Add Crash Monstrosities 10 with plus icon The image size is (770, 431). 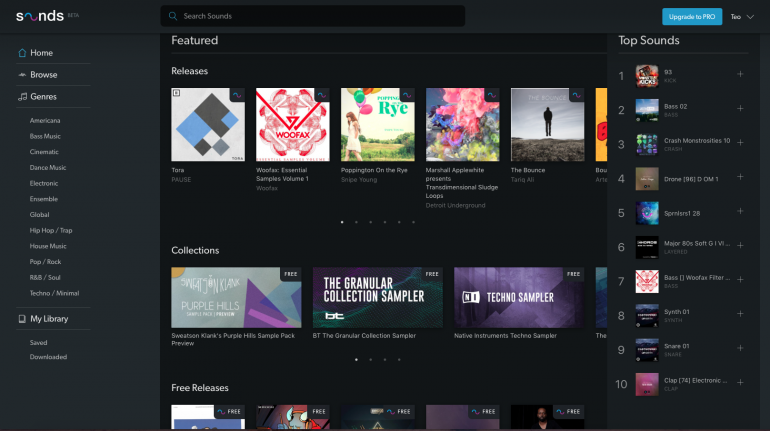tap(740, 143)
